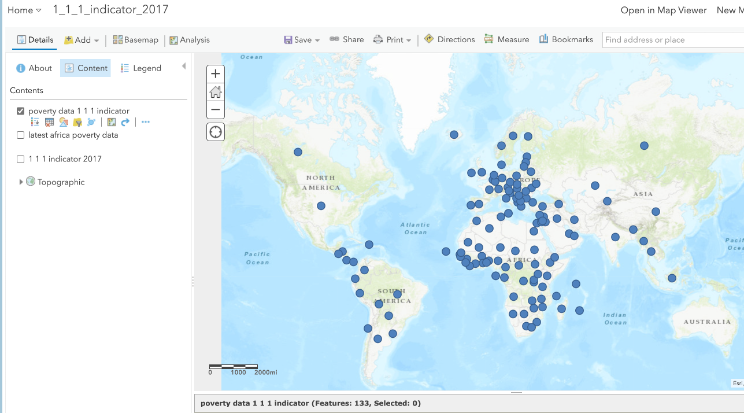Open the Analysis tools
The image size is (744, 414).
(x=189, y=40)
